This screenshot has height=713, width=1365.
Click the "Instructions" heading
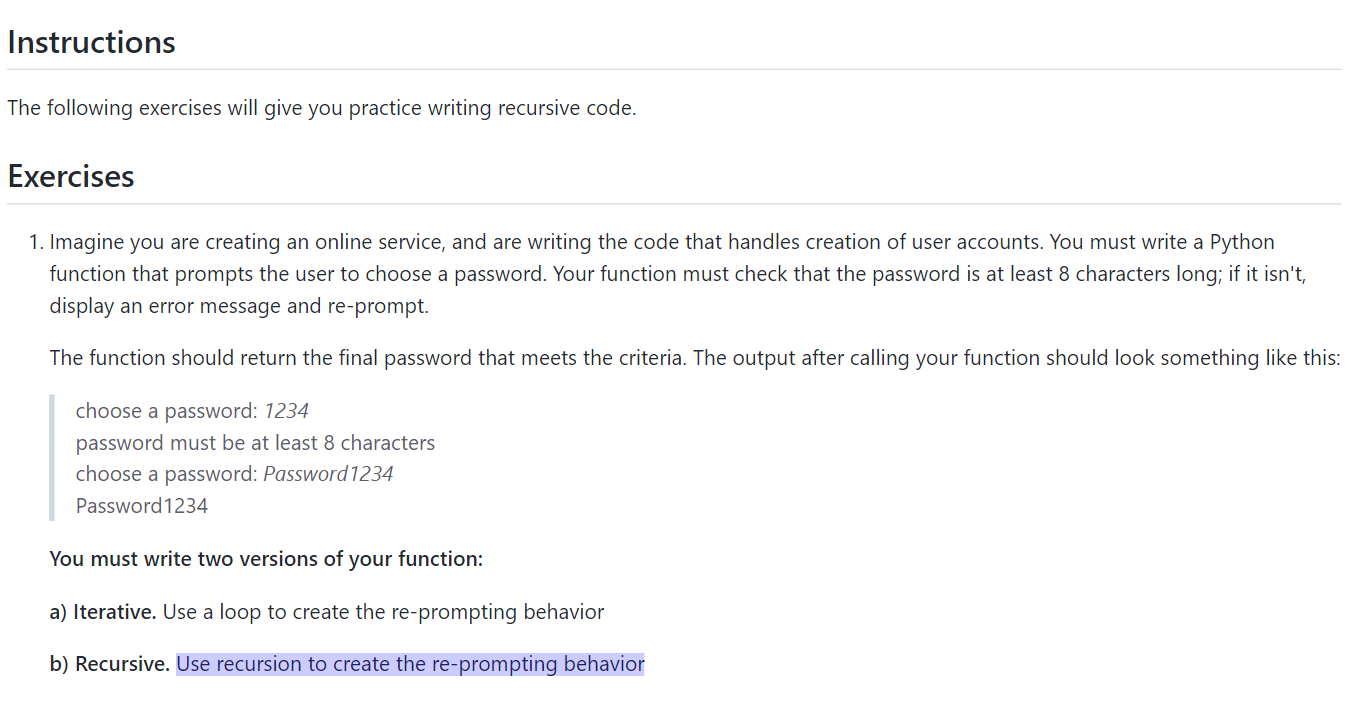[91, 42]
